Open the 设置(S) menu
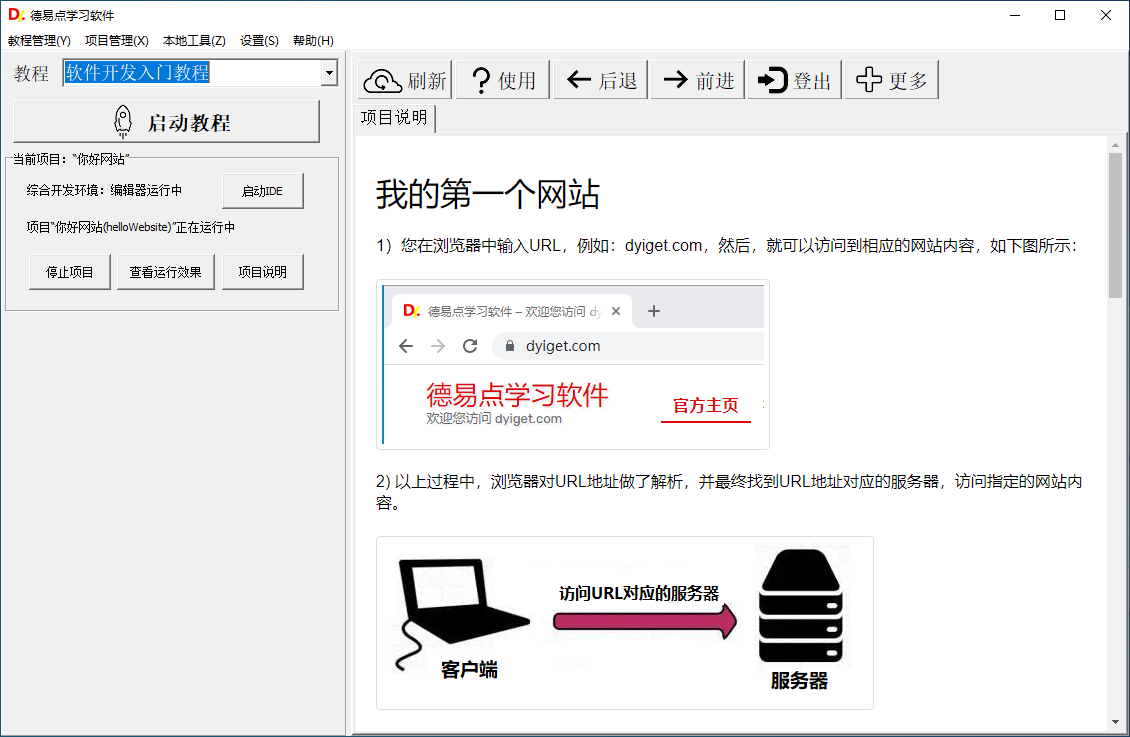This screenshot has height=737, width=1130. (x=259, y=40)
